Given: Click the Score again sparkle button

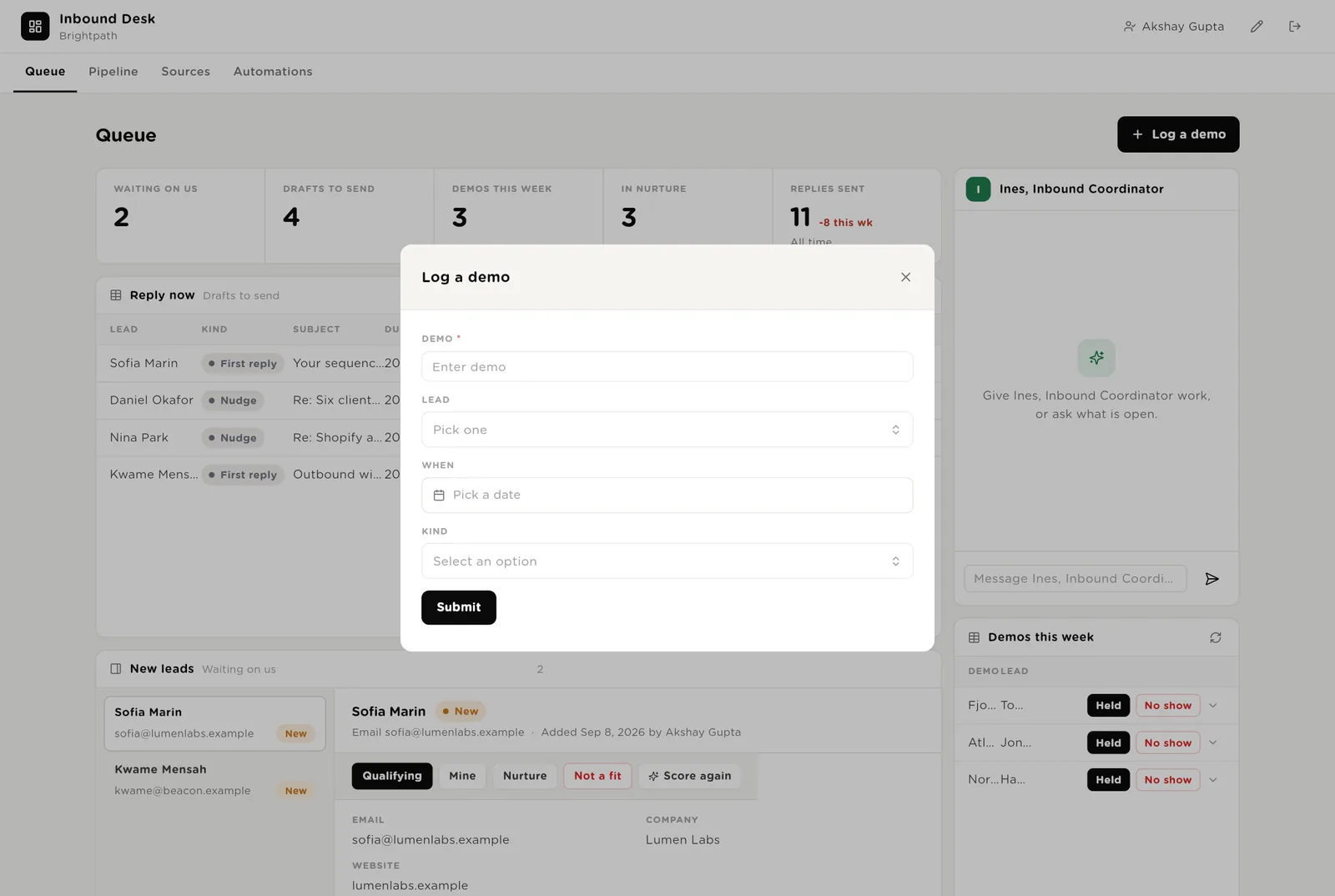Looking at the screenshot, I should tap(690, 776).
